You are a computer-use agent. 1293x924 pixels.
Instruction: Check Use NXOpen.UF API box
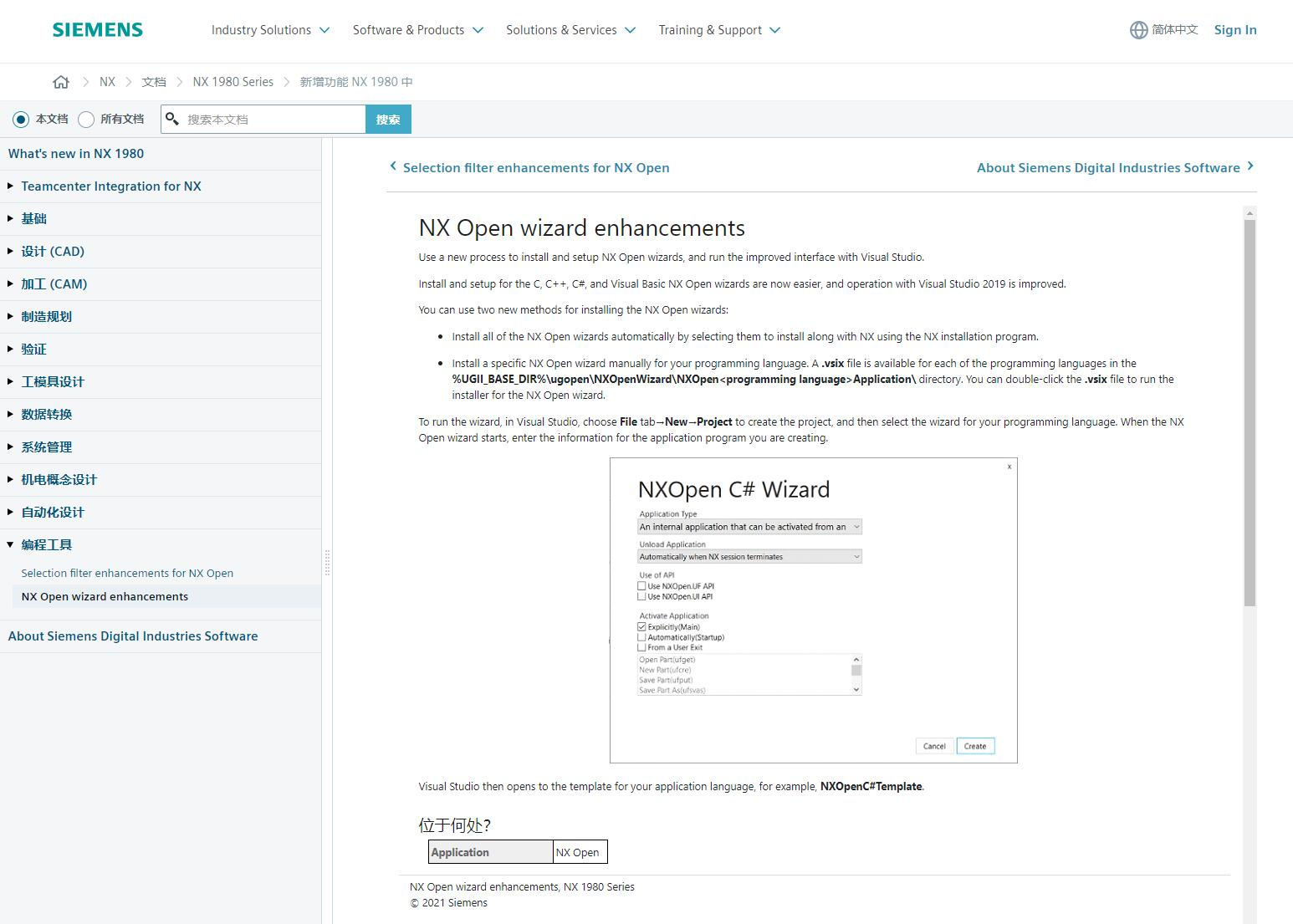point(641,586)
